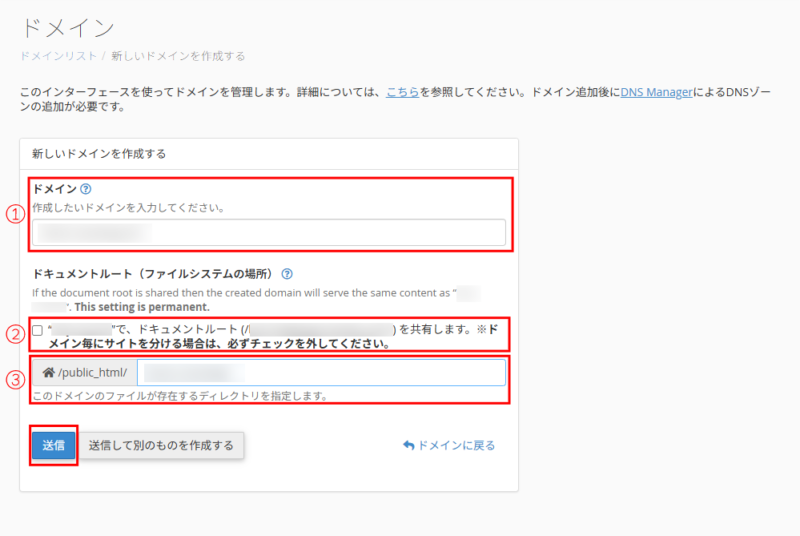Focus the domain name input field
The height and width of the screenshot is (536, 800).
(268, 233)
